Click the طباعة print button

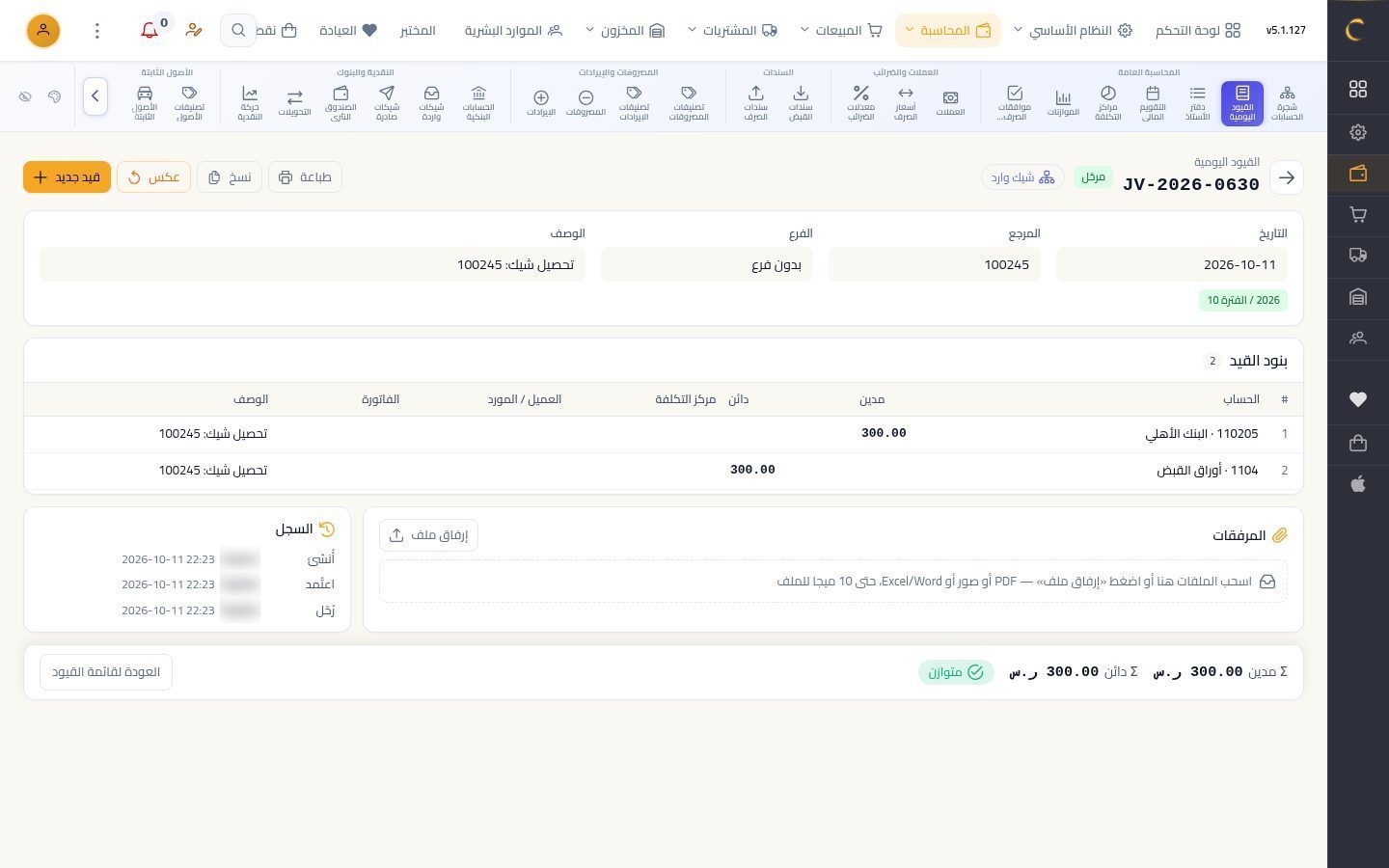click(x=305, y=177)
